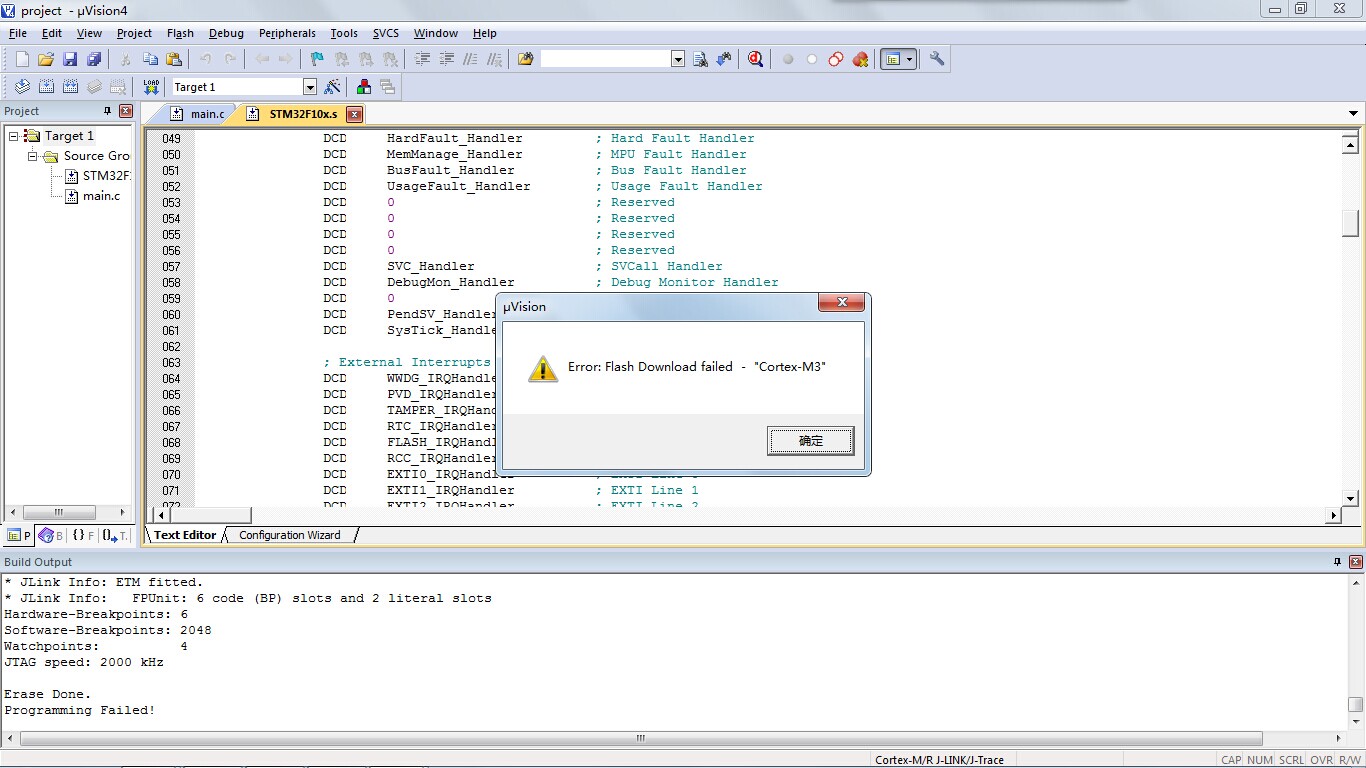Click in the find text input field
The height and width of the screenshot is (768, 1366).
coord(605,59)
